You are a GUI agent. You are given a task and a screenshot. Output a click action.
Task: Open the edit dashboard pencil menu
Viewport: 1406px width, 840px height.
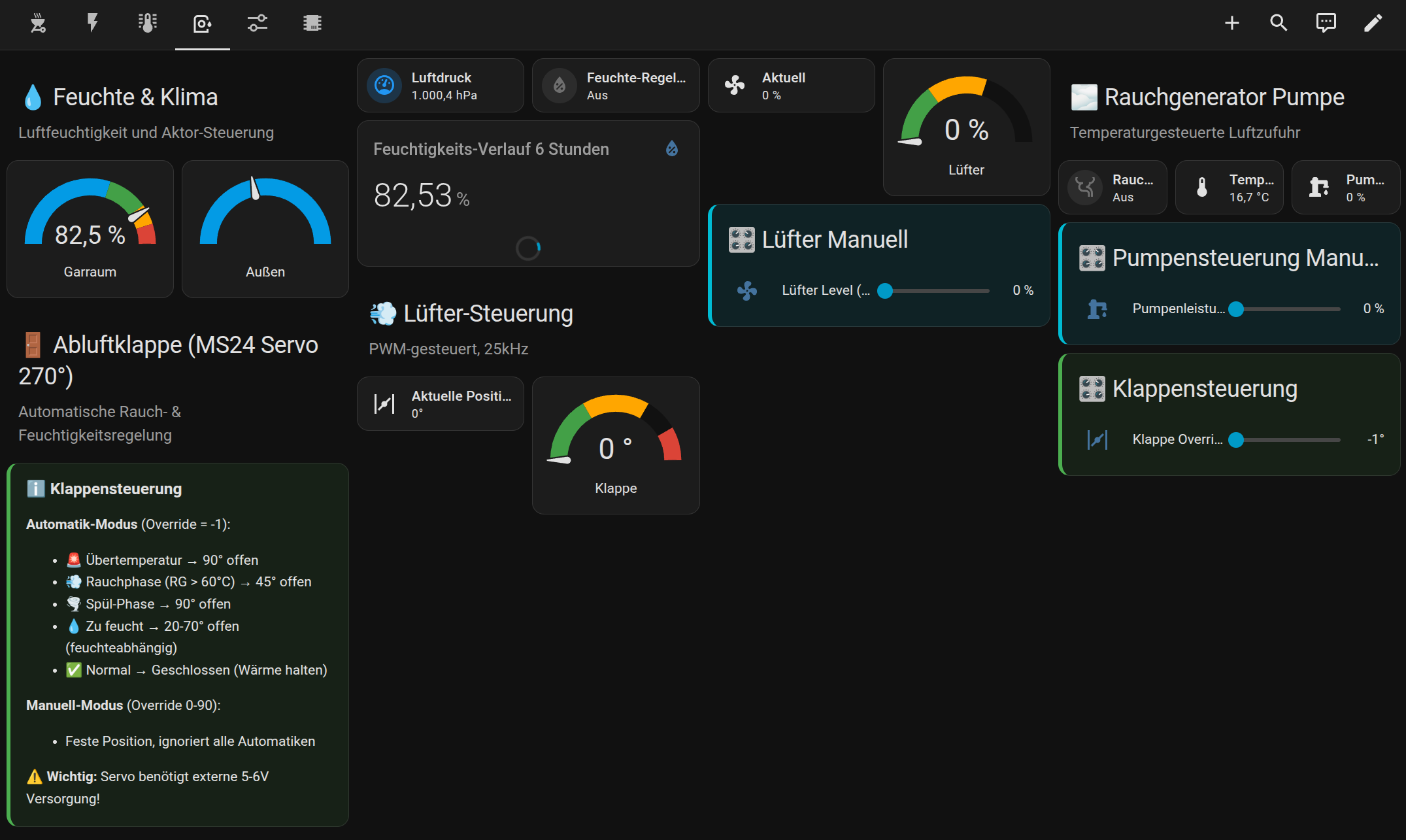[x=1373, y=23]
